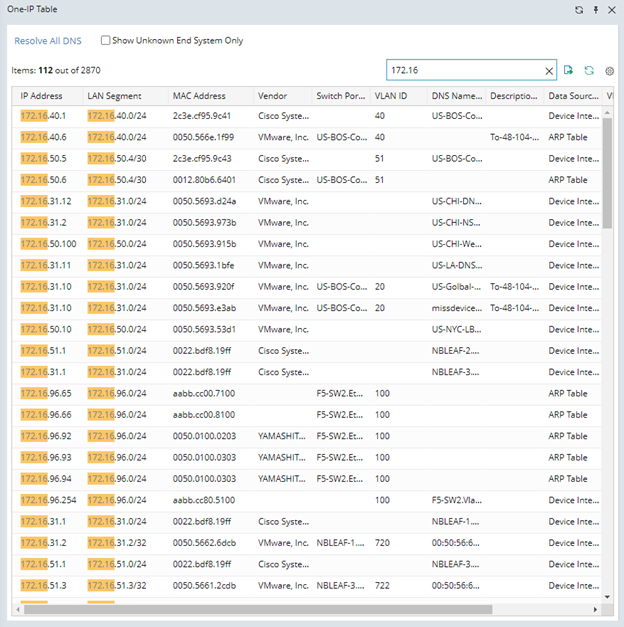Sort by IP Address column header
This screenshot has height=627, width=624.
(x=42, y=96)
